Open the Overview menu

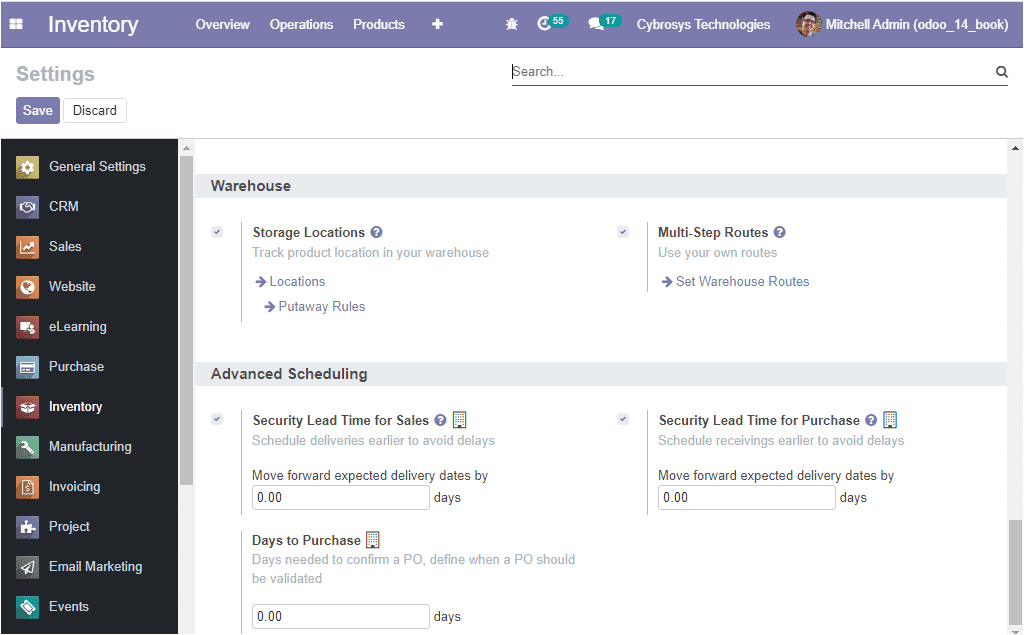(223, 24)
